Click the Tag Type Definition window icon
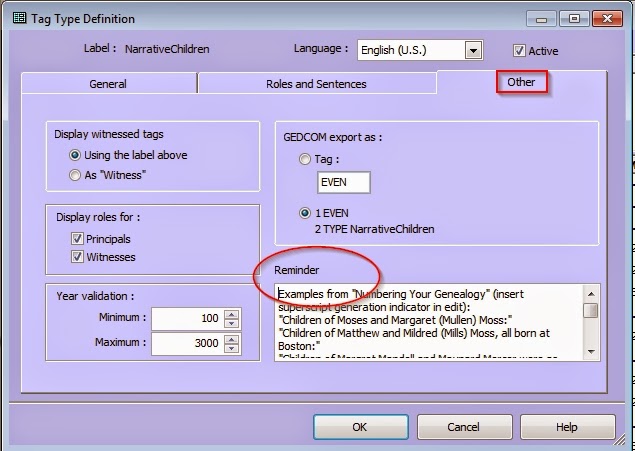635x451 pixels. pos(19,18)
